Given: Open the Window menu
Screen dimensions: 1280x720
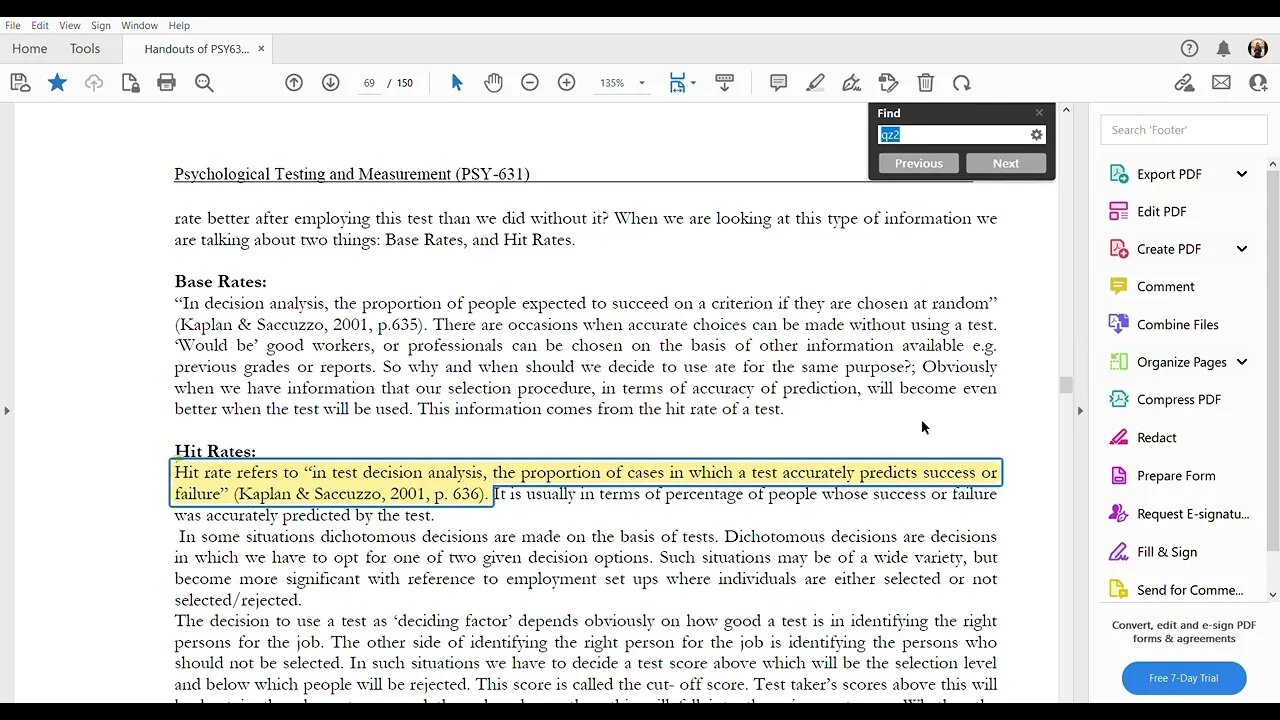Looking at the screenshot, I should pos(139,25).
